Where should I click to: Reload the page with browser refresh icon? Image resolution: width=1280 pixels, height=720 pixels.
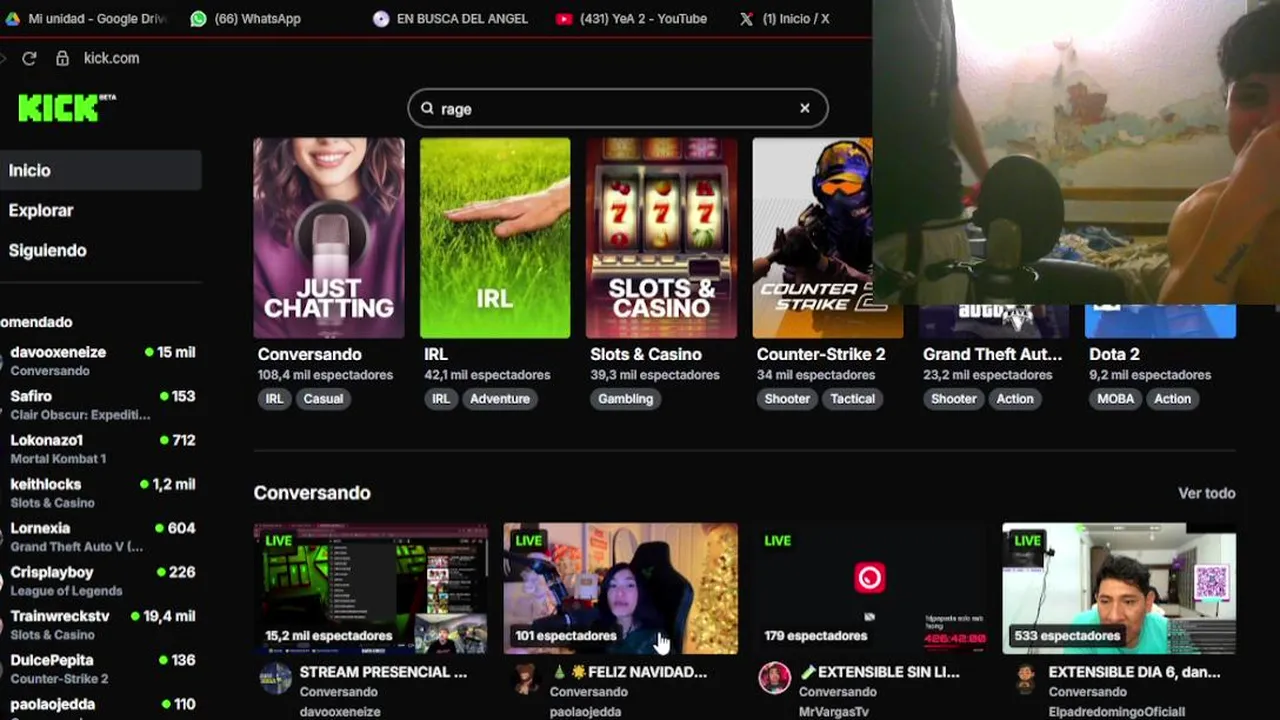(x=29, y=58)
